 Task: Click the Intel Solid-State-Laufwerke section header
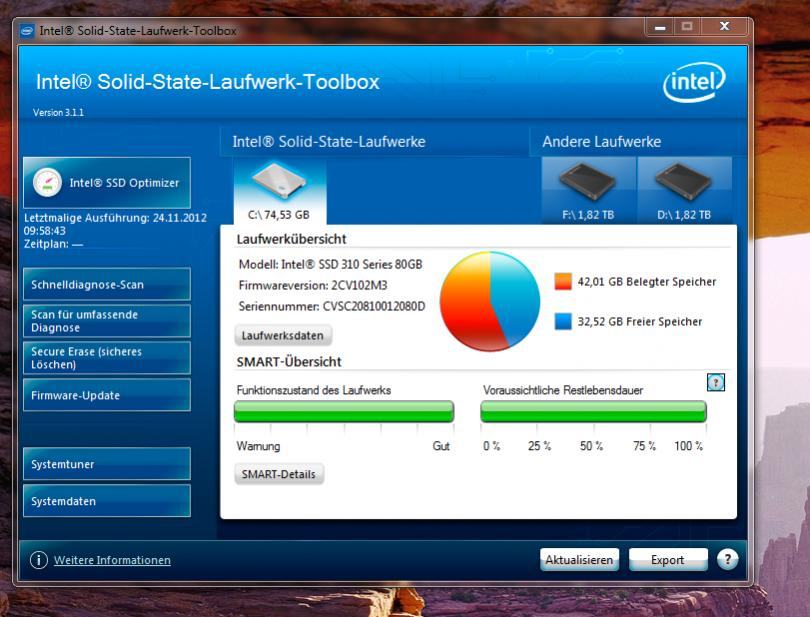pyautogui.click(x=329, y=142)
